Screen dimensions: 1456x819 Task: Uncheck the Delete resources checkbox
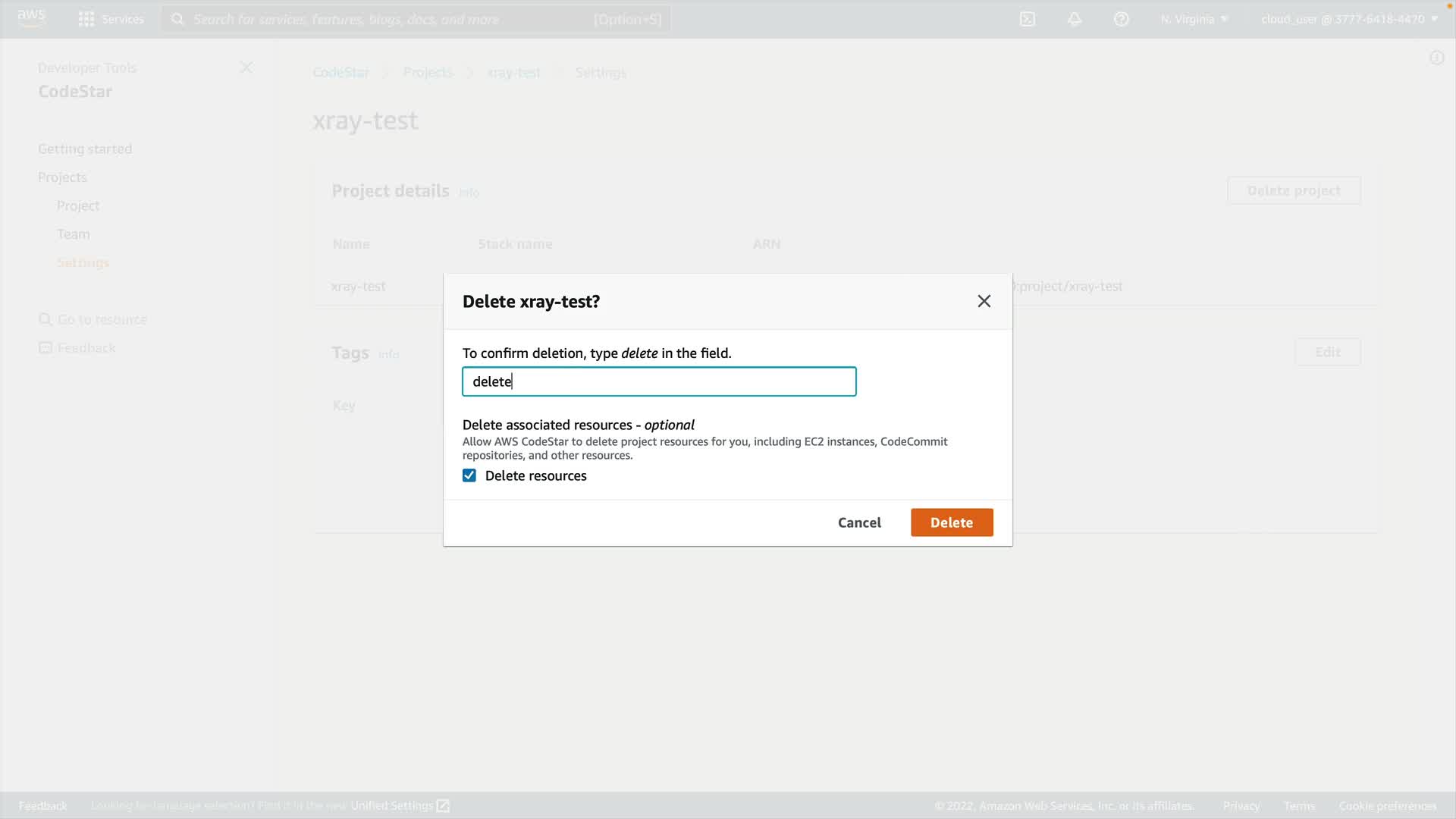pyautogui.click(x=469, y=475)
